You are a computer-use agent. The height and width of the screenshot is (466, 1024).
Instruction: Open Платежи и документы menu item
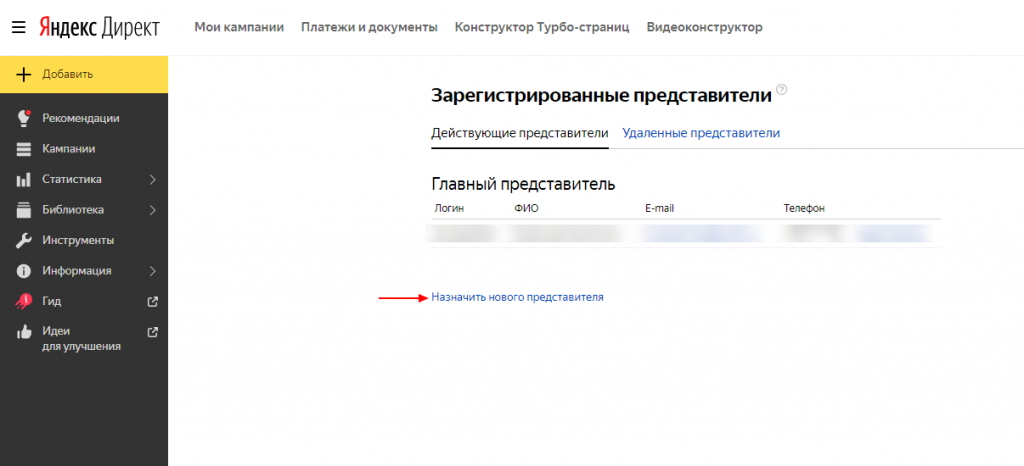[x=369, y=27]
